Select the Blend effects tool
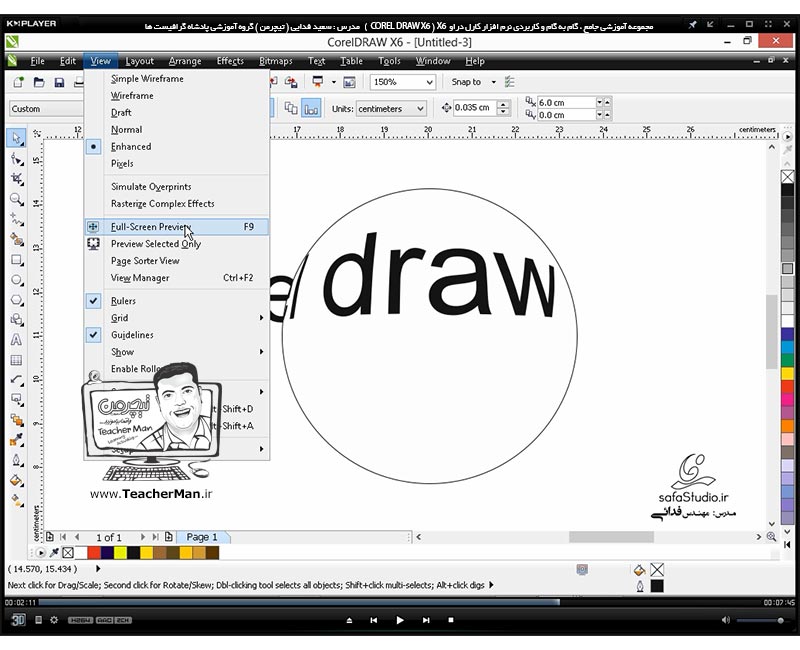The image size is (800, 650). [16, 419]
